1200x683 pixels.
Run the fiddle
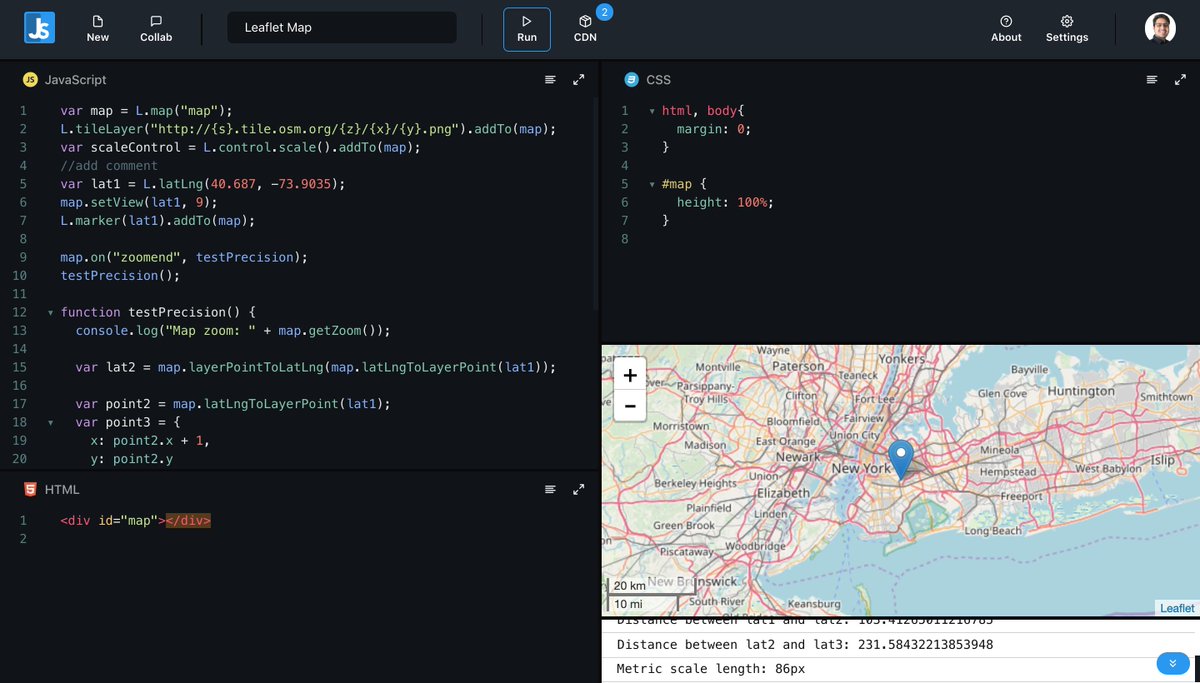[x=526, y=28]
